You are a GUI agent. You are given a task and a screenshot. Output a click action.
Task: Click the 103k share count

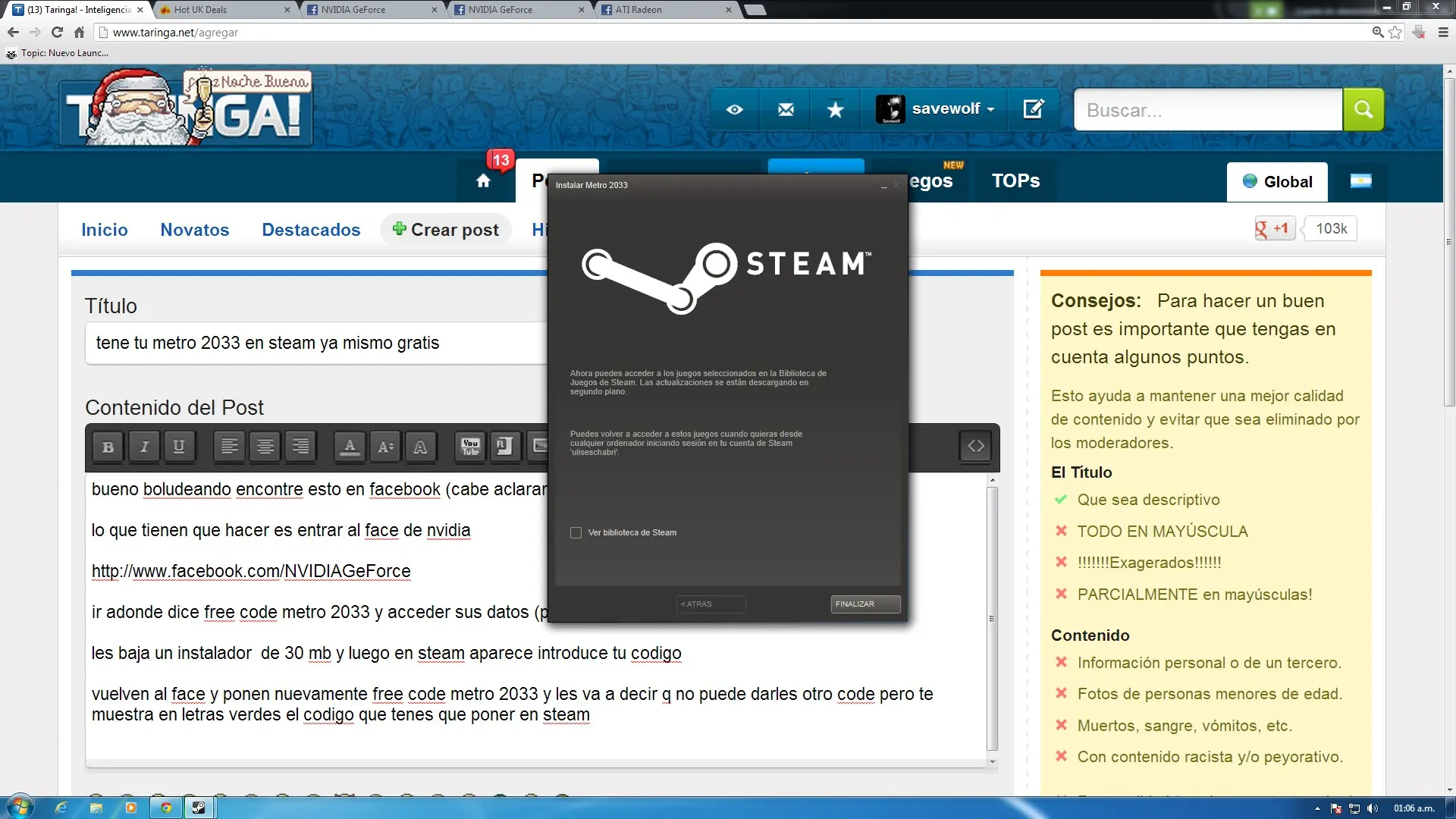[1331, 228]
